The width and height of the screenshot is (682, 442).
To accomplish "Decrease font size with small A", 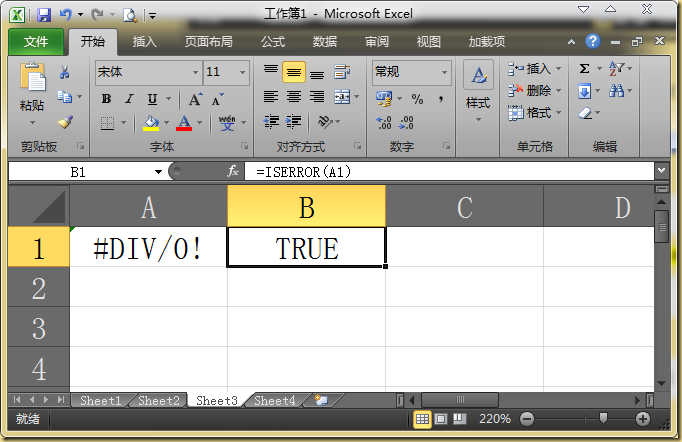I will pos(217,100).
